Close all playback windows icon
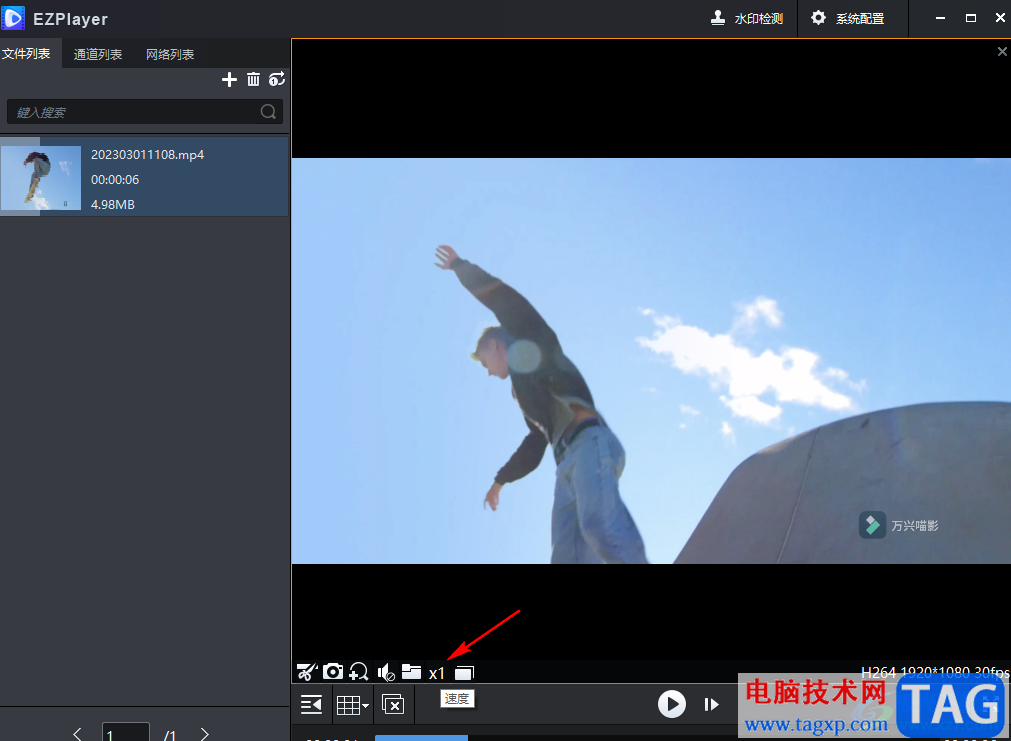The image size is (1011, 741). (393, 704)
